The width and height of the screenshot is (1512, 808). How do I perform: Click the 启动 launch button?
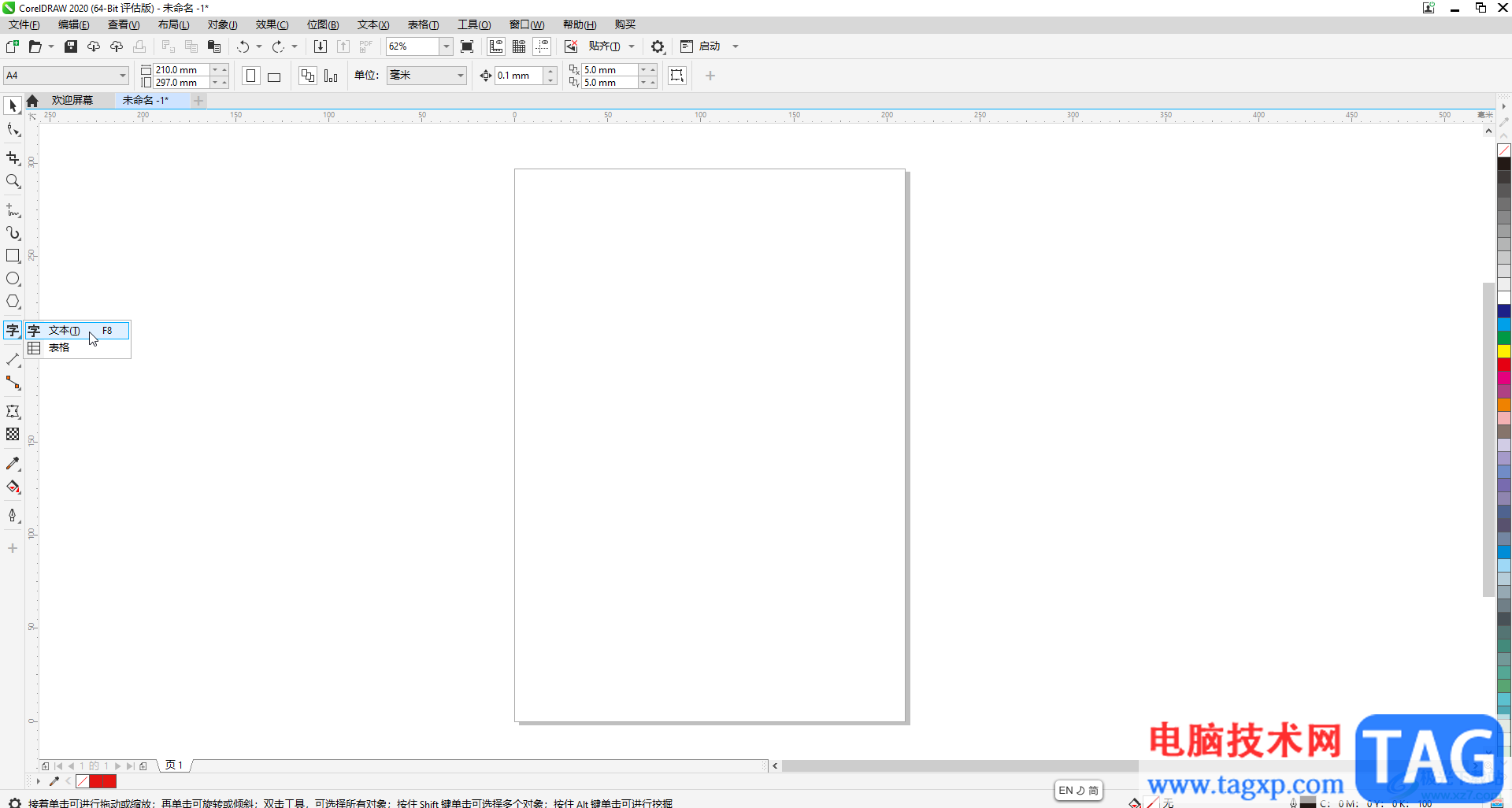[x=702, y=46]
